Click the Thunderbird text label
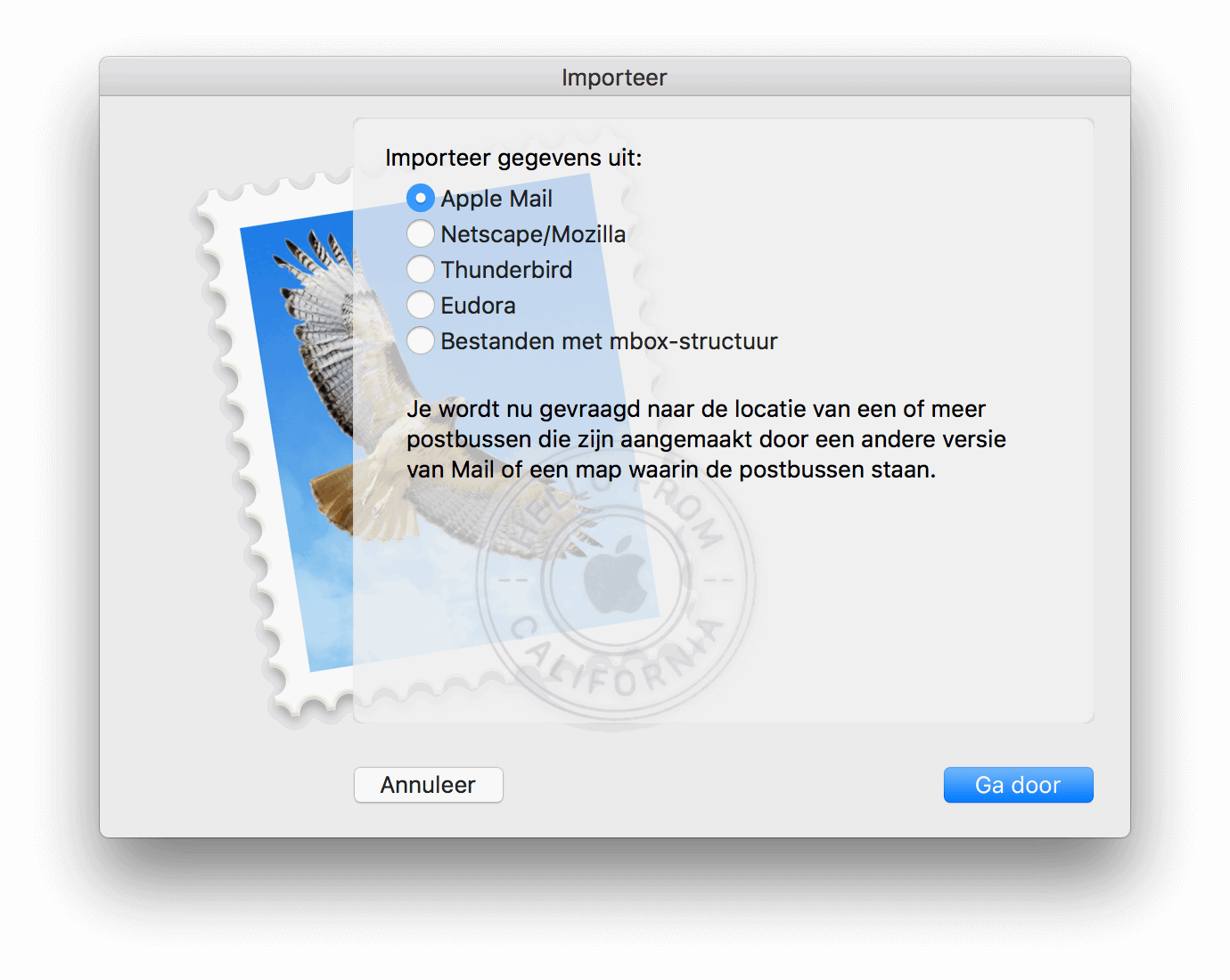The width and height of the screenshot is (1230, 980). point(506,270)
